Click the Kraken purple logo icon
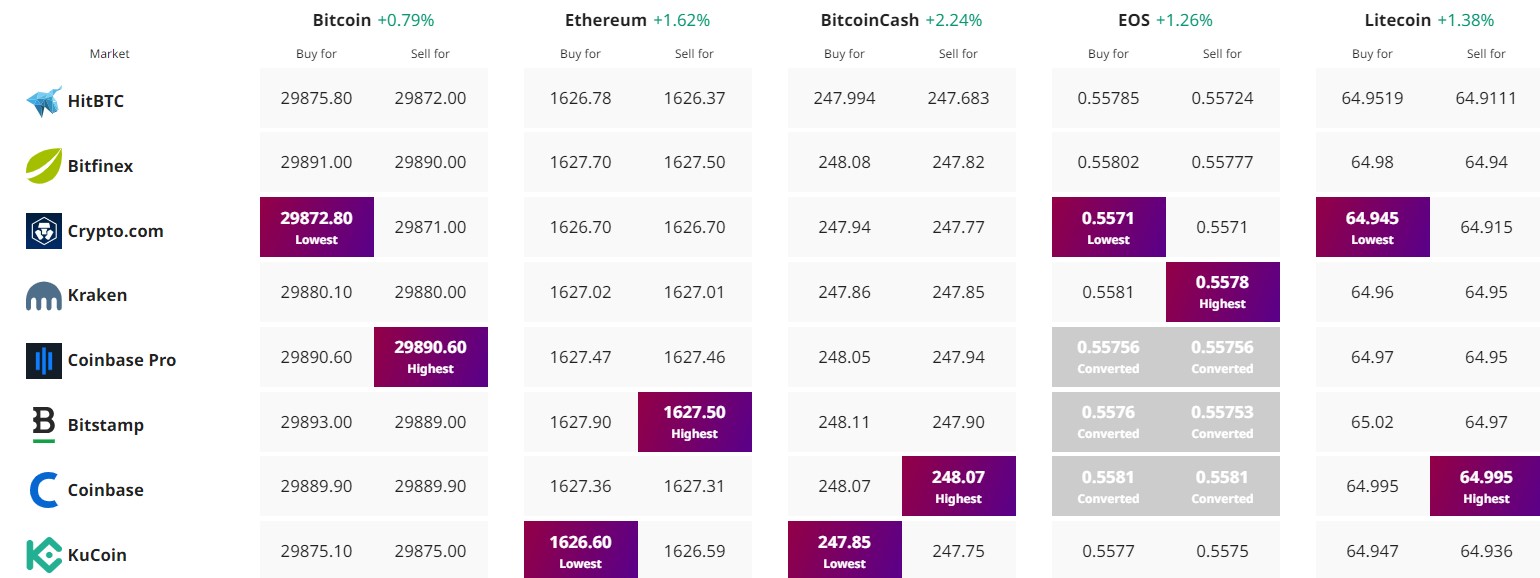The height and width of the screenshot is (578, 1540). 44,296
